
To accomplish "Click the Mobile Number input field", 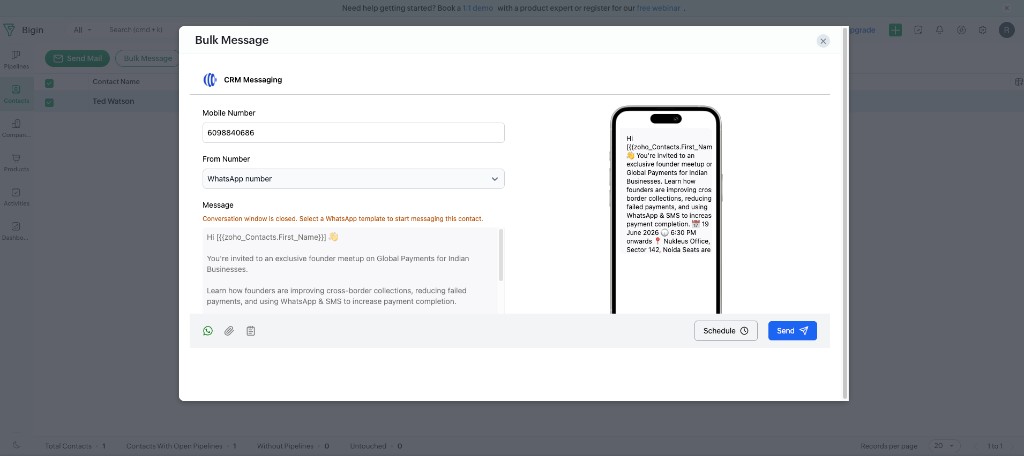I will [x=353, y=133].
